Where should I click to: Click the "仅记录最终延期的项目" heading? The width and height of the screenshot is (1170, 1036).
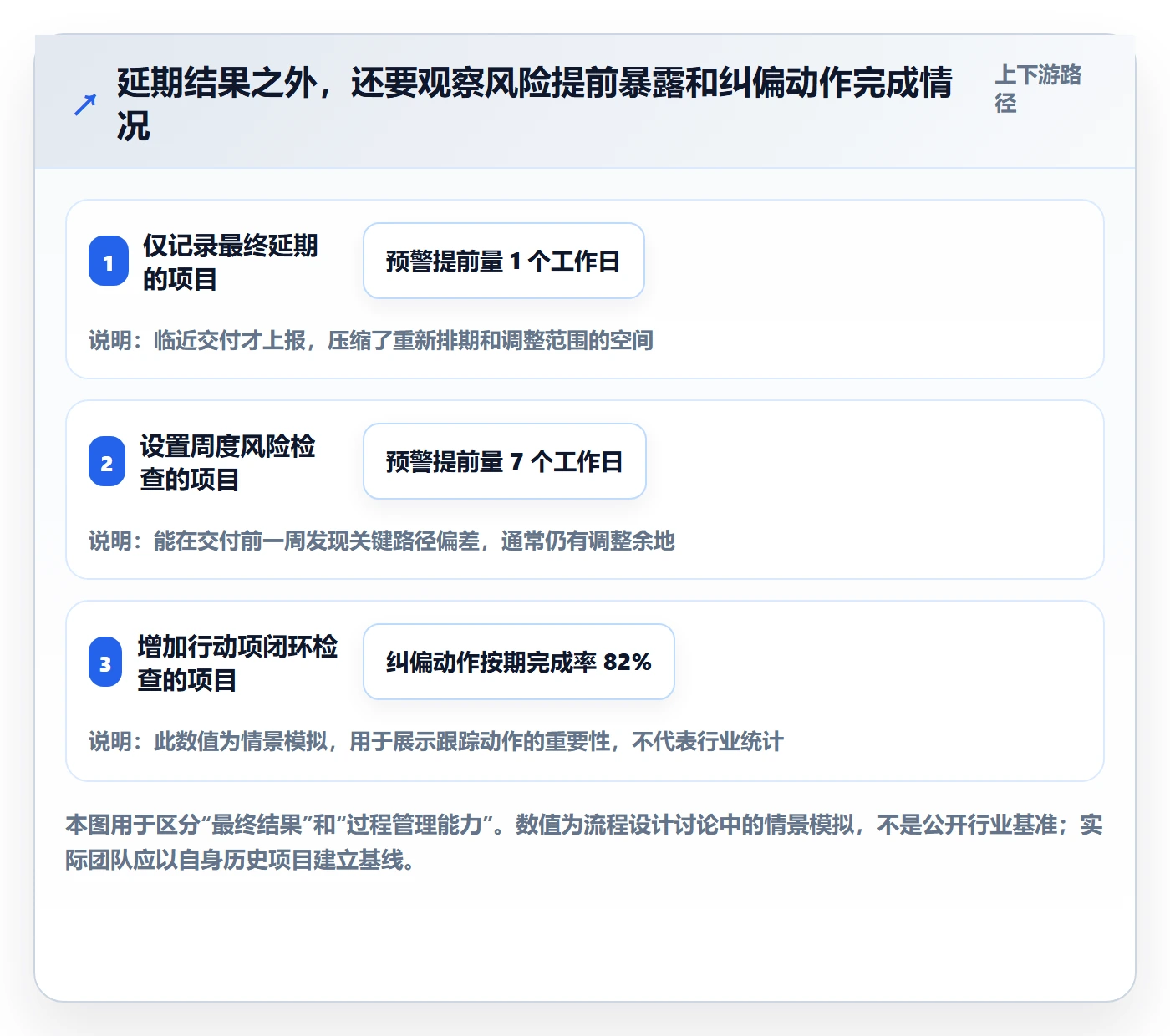[x=230, y=262]
